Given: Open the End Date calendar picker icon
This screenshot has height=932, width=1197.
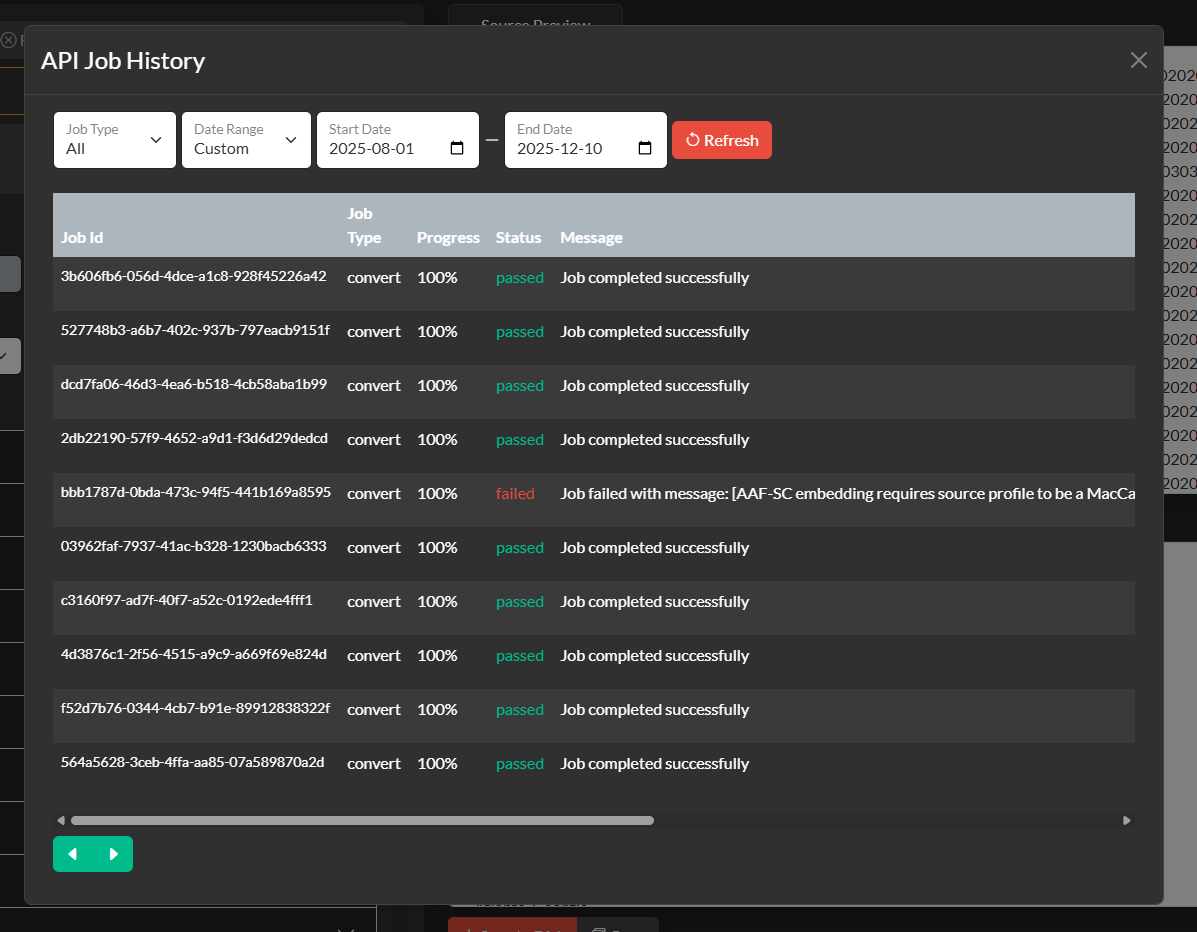Looking at the screenshot, I should click(644, 147).
